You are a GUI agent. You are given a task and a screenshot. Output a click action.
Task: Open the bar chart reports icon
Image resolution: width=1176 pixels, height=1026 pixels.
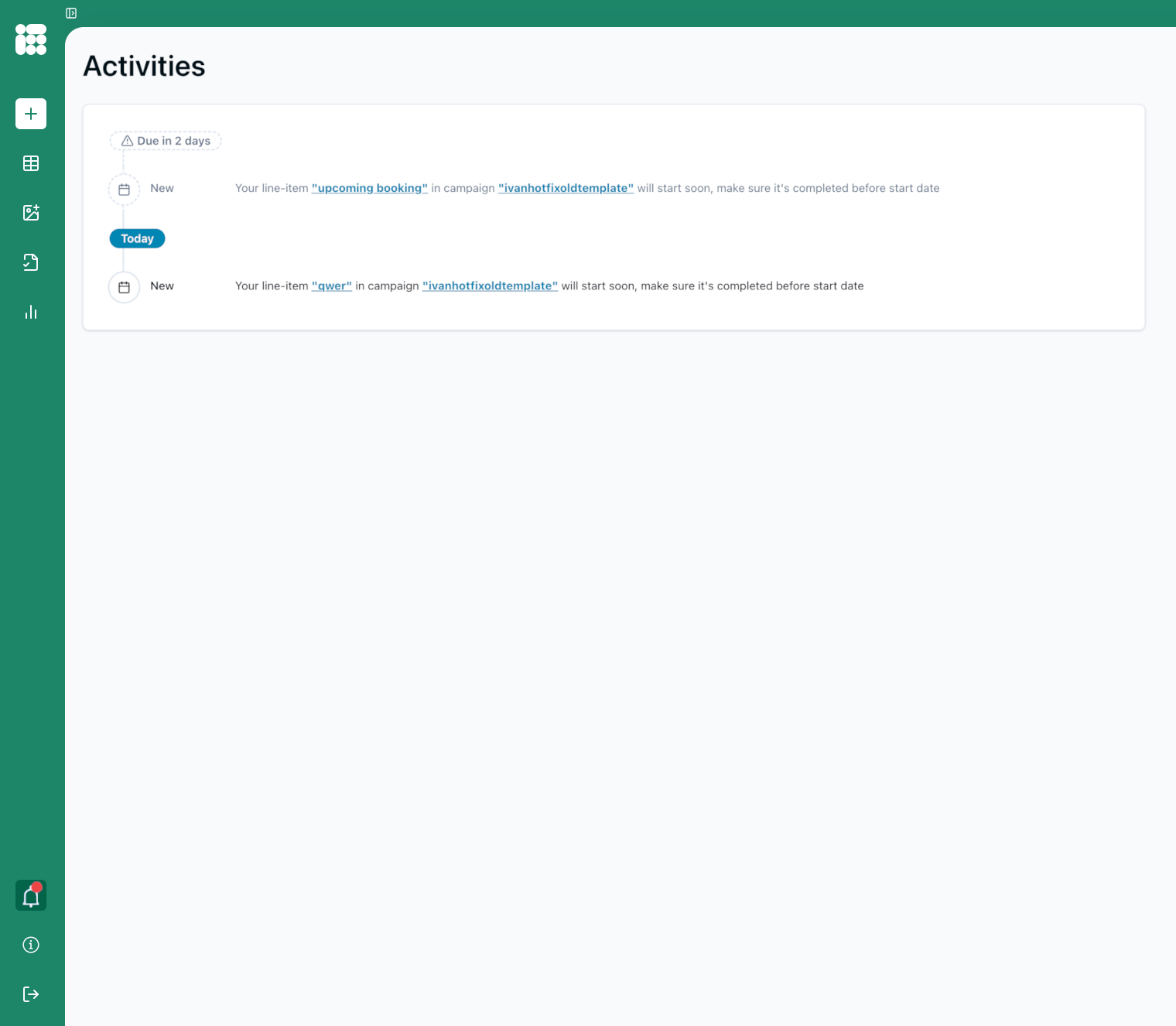(31, 312)
